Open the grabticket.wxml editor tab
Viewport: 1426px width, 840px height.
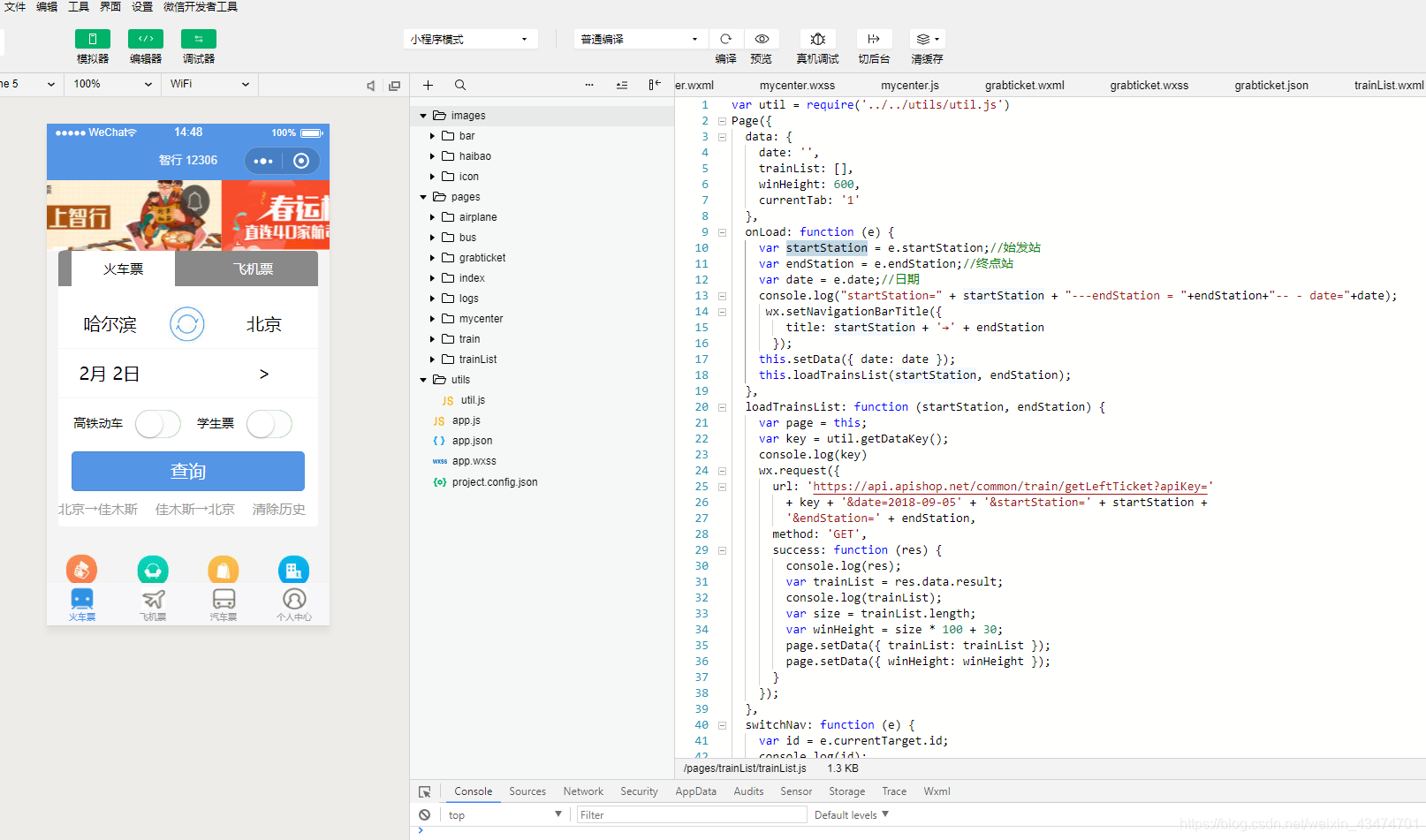click(1025, 86)
